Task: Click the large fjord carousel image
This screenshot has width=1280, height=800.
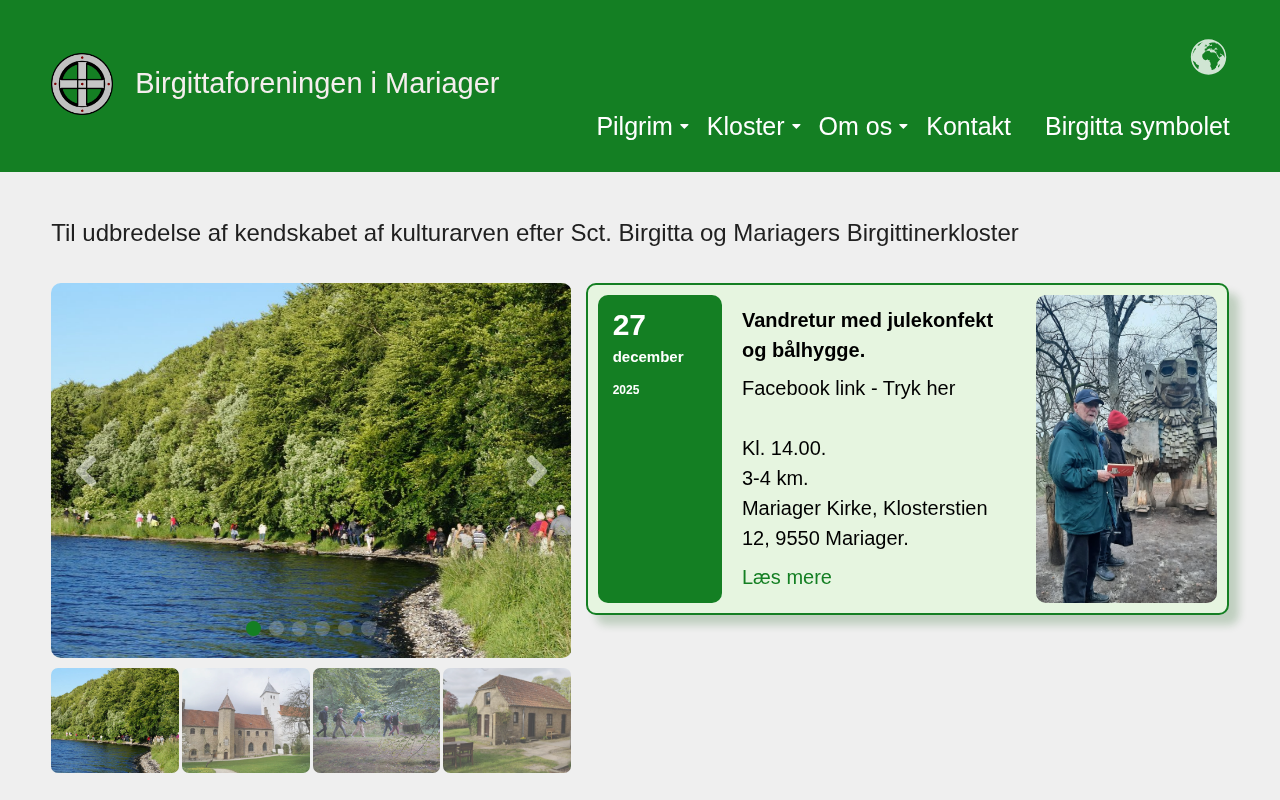Action: point(311,470)
